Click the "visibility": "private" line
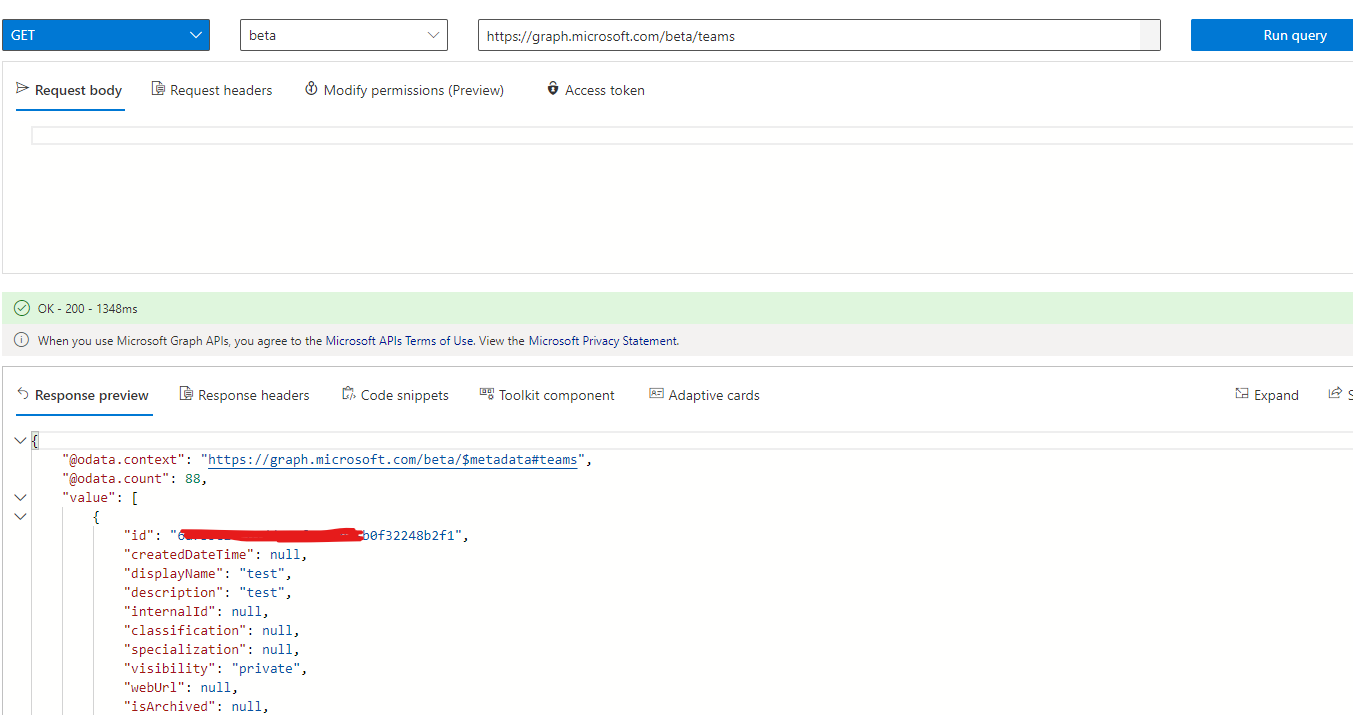The width and height of the screenshot is (1353, 715). coord(215,669)
